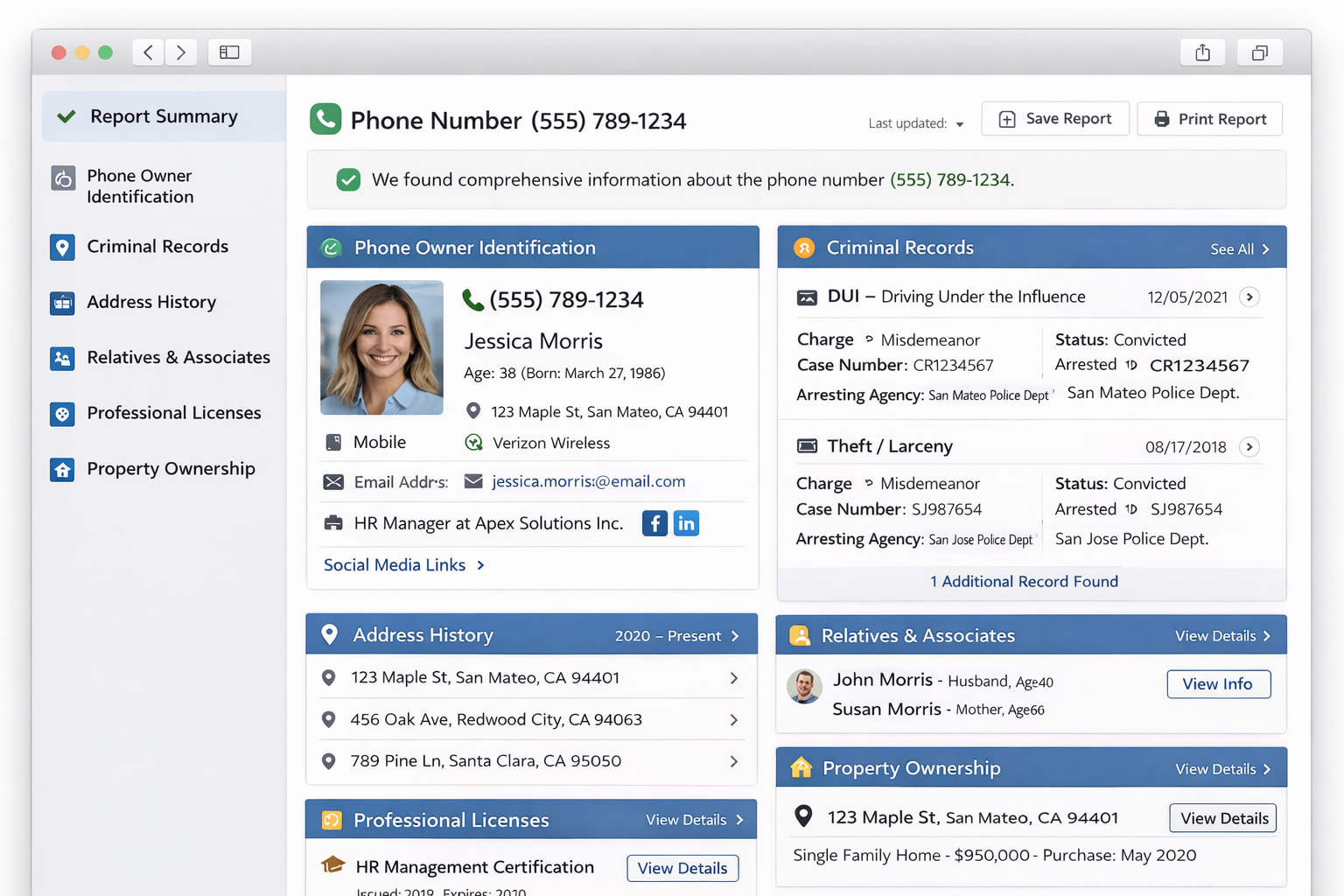The image size is (1344, 896).
Task: Click Jessica Morris's profile photo
Action: (381, 347)
